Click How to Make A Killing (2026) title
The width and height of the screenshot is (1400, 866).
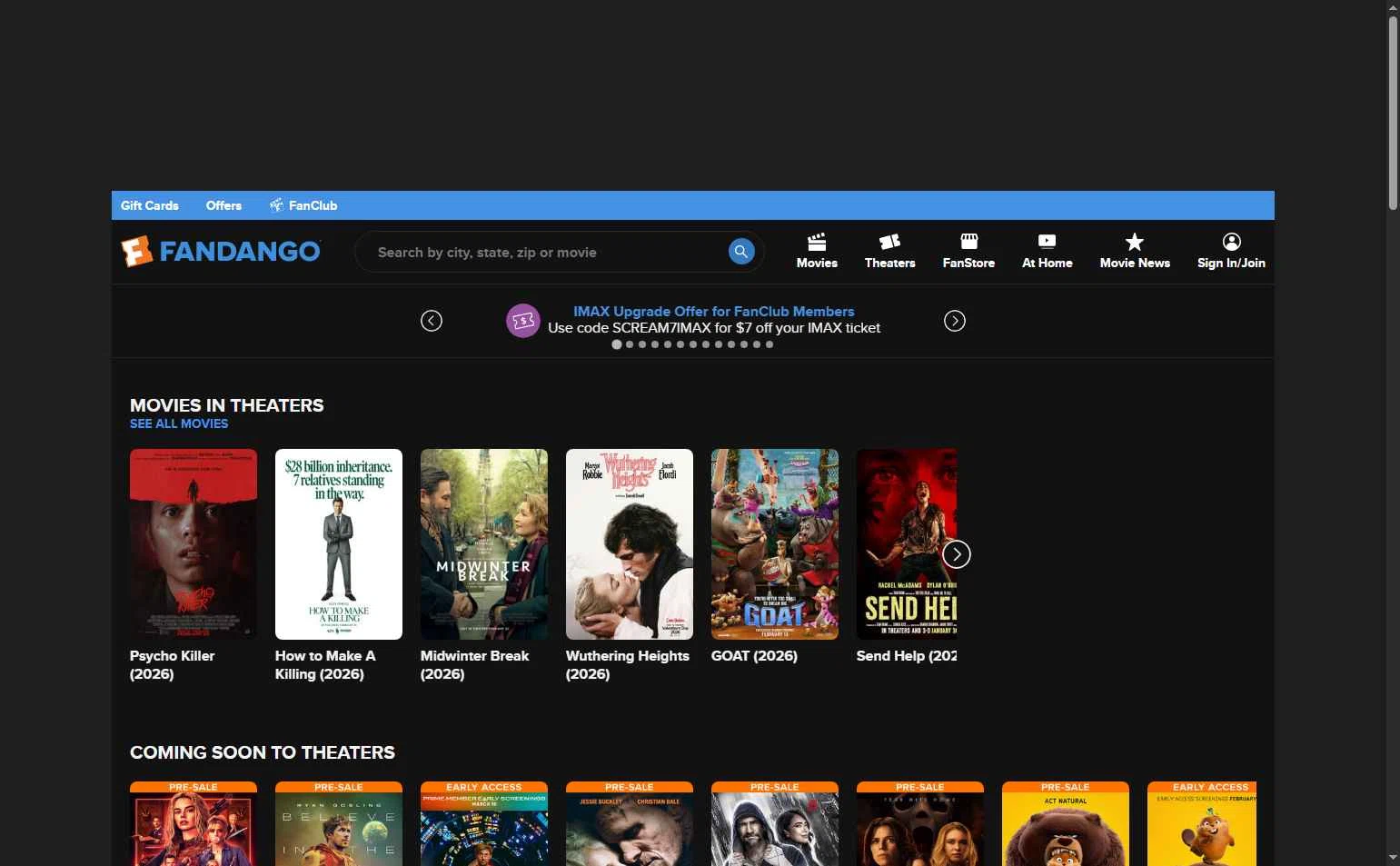coord(325,665)
